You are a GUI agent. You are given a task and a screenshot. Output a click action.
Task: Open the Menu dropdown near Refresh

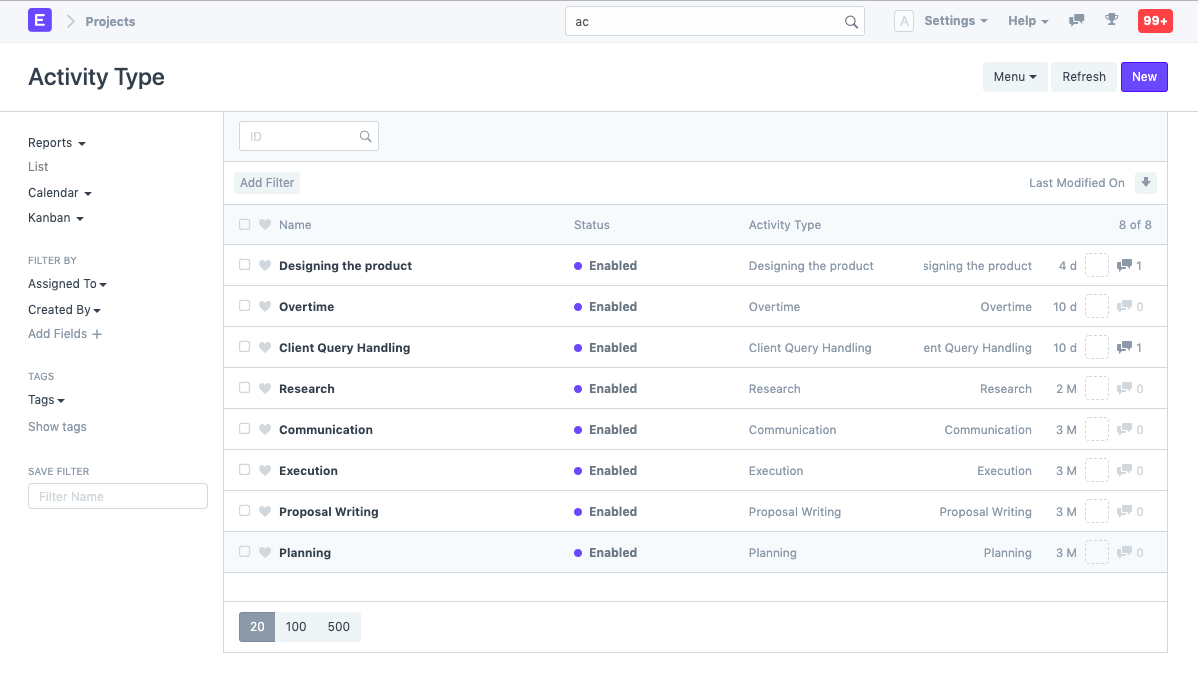1014,76
